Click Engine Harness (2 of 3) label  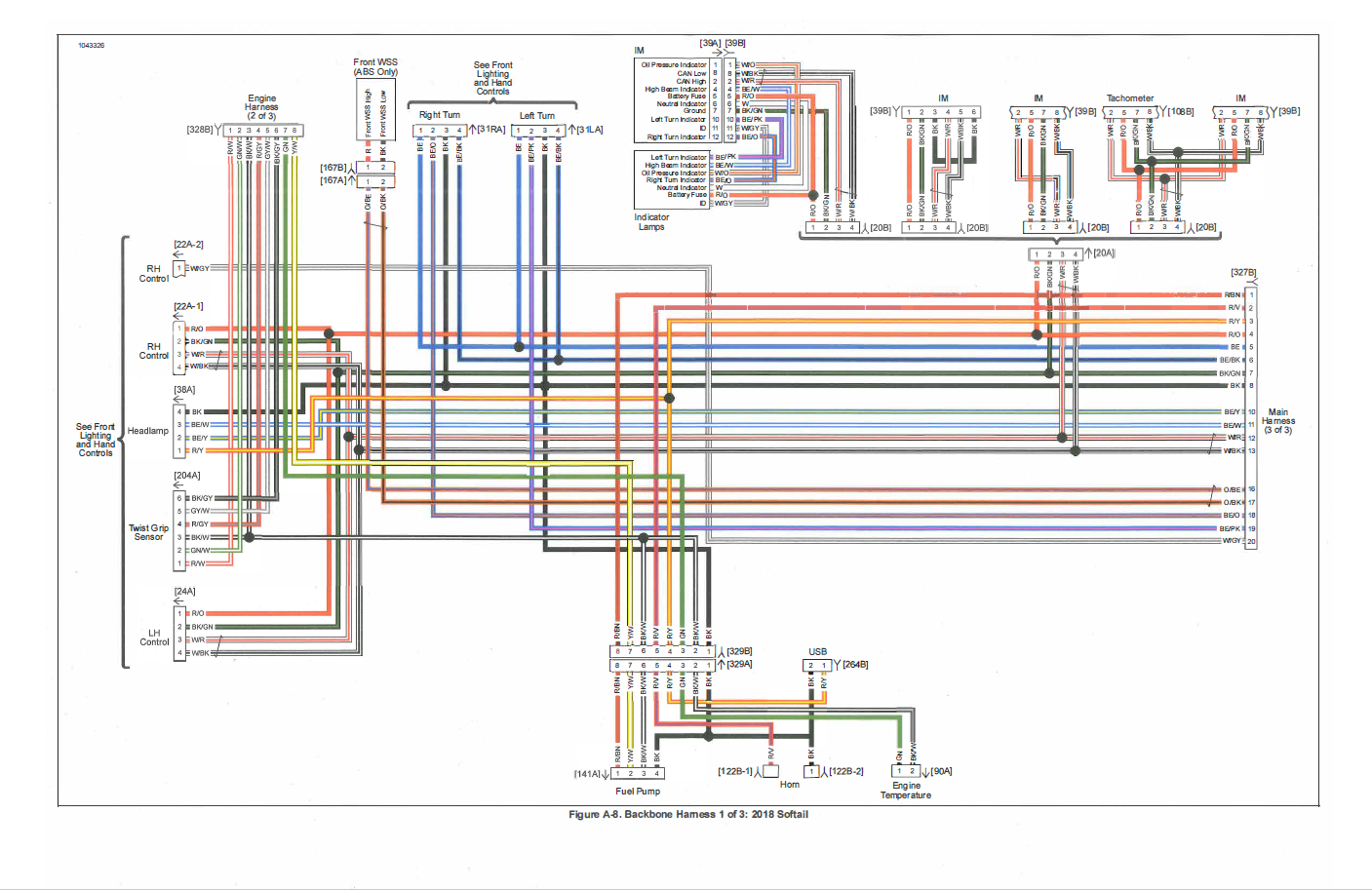[x=261, y=107]
